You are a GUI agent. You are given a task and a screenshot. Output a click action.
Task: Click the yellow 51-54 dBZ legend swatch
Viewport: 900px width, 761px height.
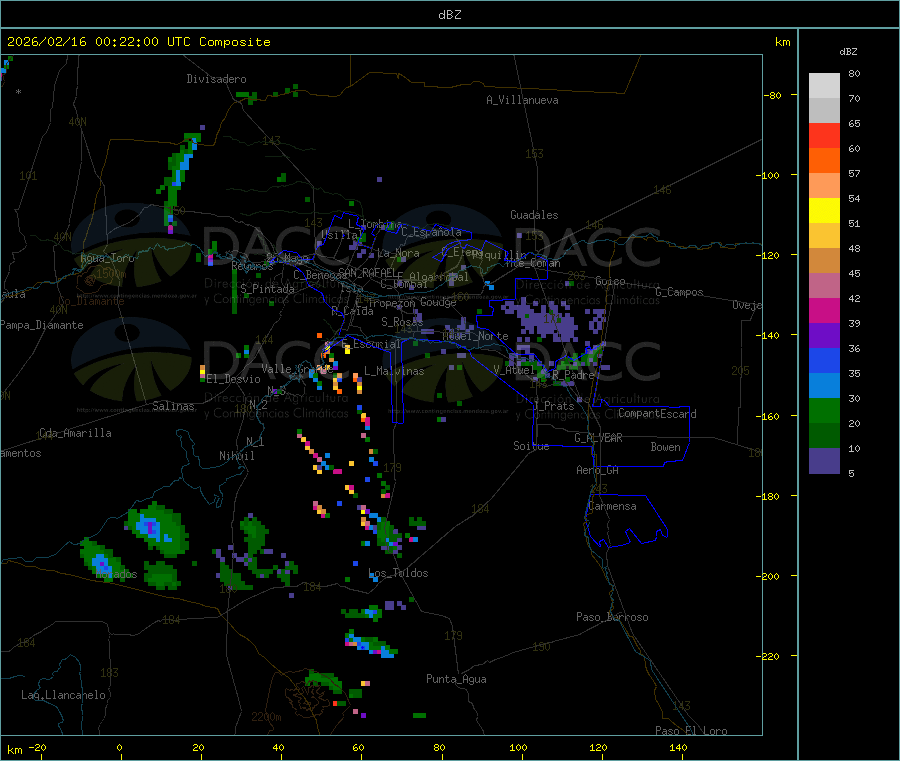[x=824, y=211]
